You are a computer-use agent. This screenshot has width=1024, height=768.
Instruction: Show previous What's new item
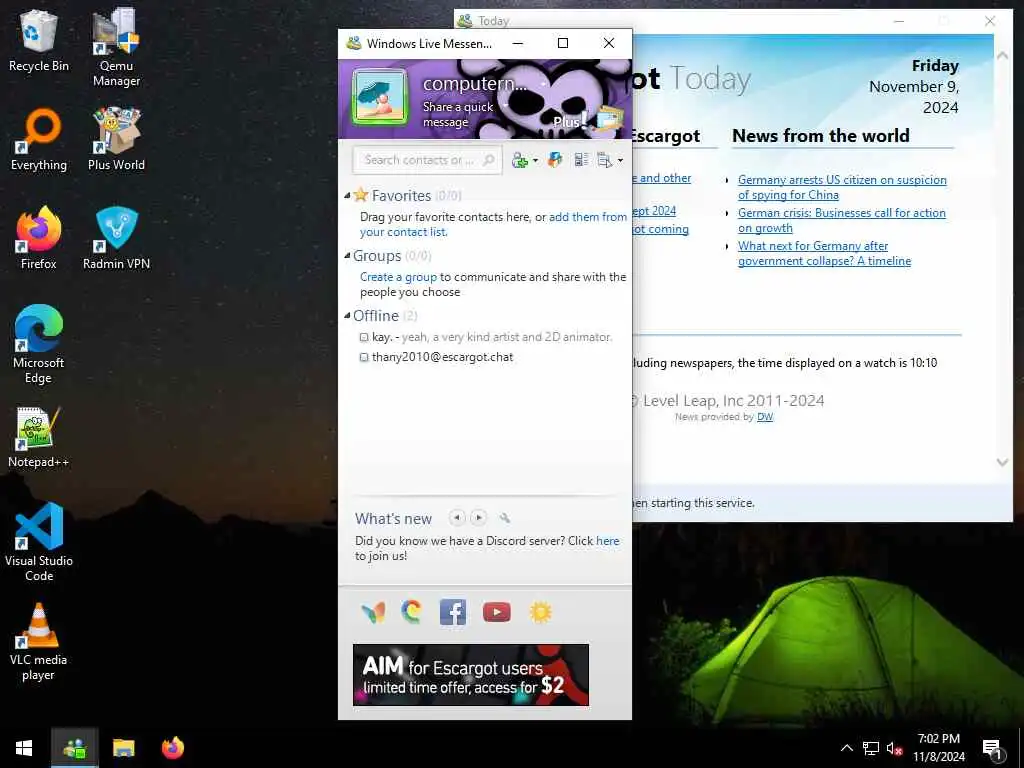[x=457, y=518]
